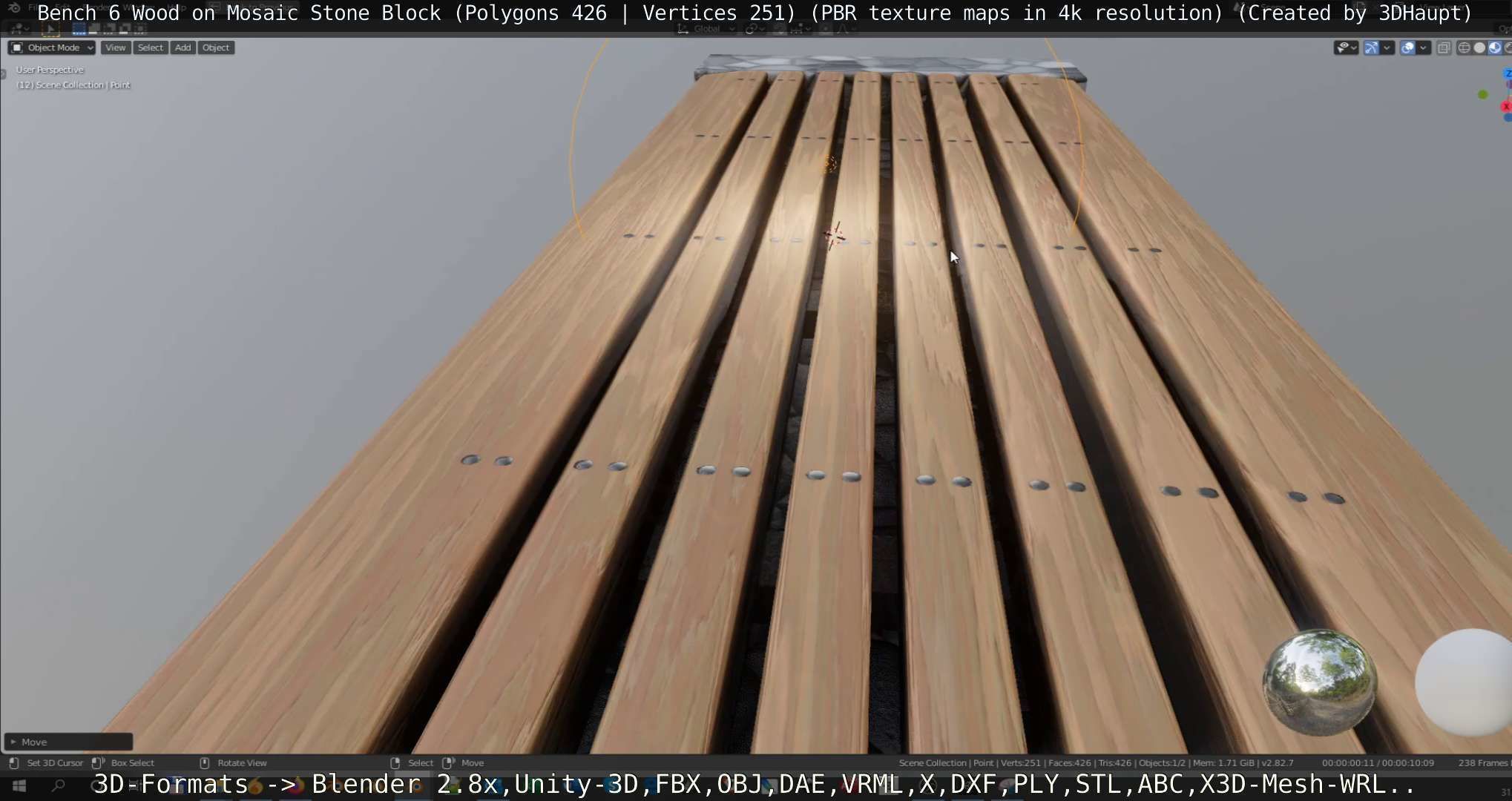Open the View menu in viewport header
This screenshot has height=801, width=1512.
115,47
